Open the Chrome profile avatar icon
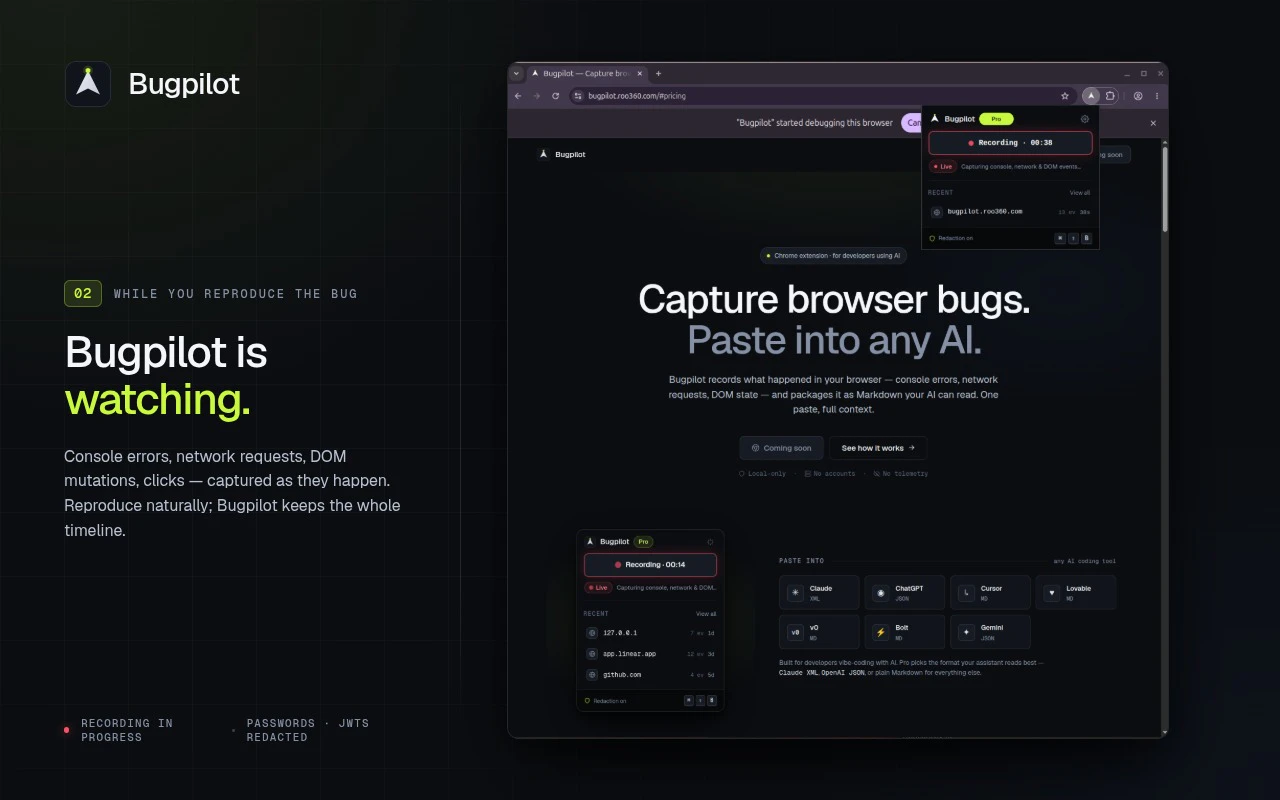Viewport: 1280px width, 800px height. (1138, 96)
